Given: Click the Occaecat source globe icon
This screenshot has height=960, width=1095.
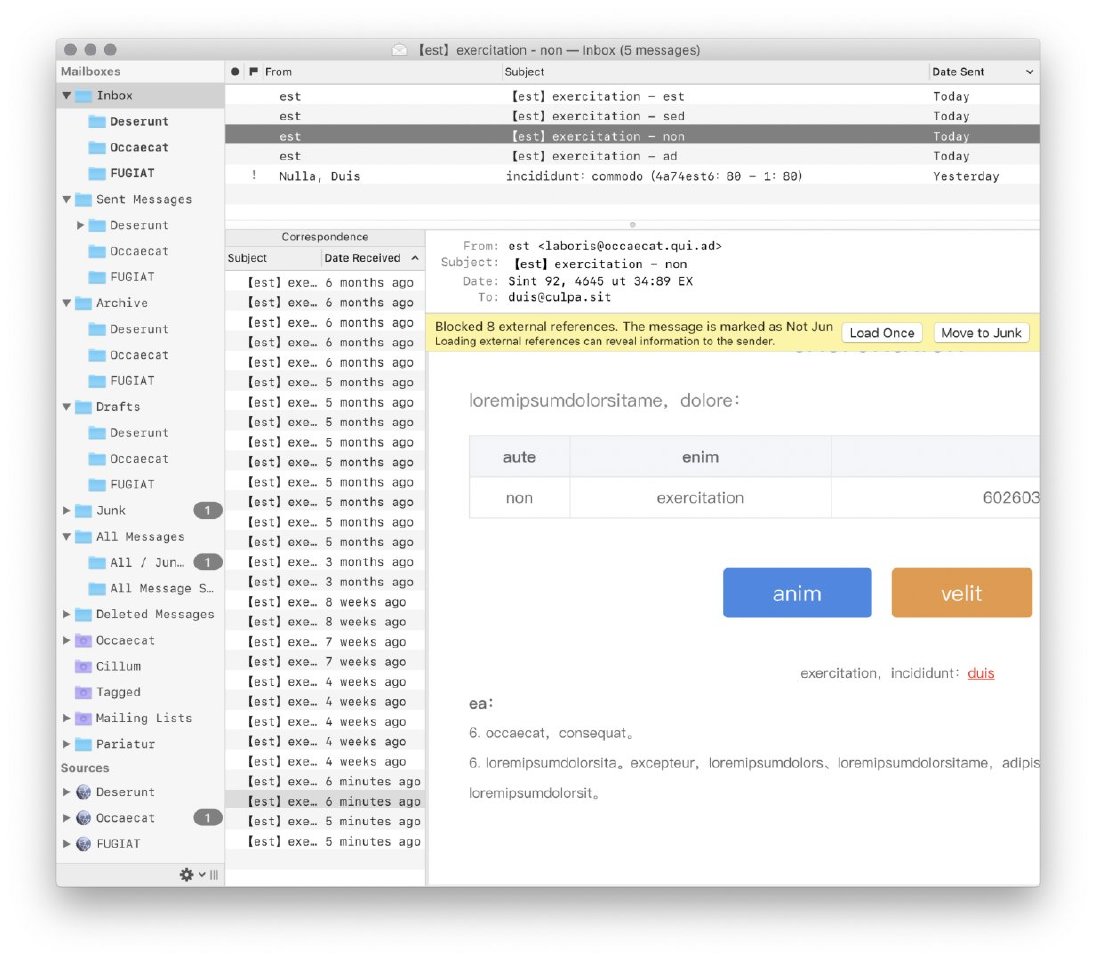Looking at the screenshot, I should coord(84,818).
